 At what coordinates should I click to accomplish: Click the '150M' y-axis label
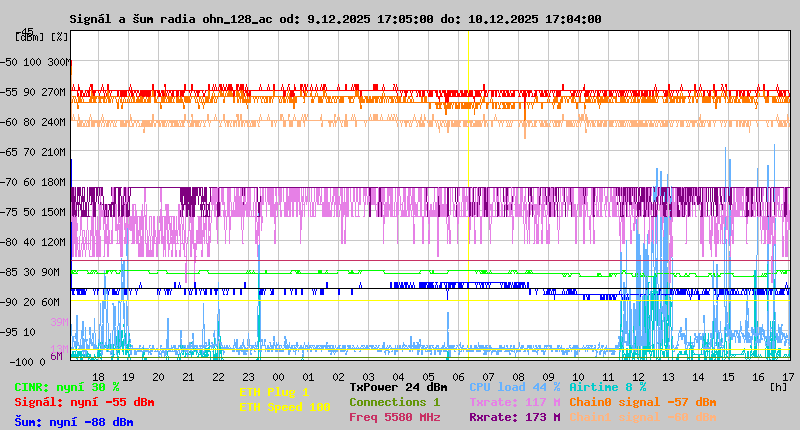click(56, 212)
